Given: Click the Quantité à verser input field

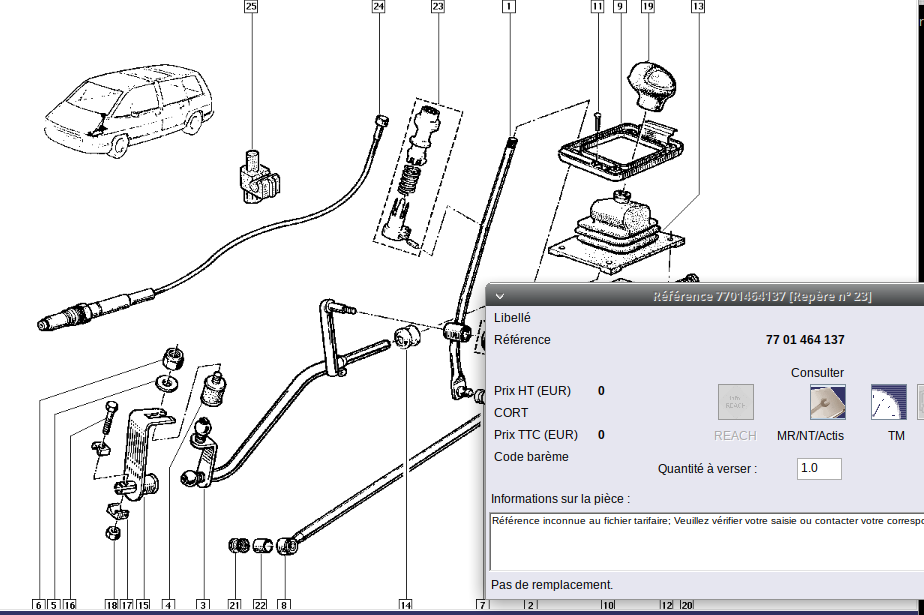Looking at the screenshot, I should click(819, 468).
